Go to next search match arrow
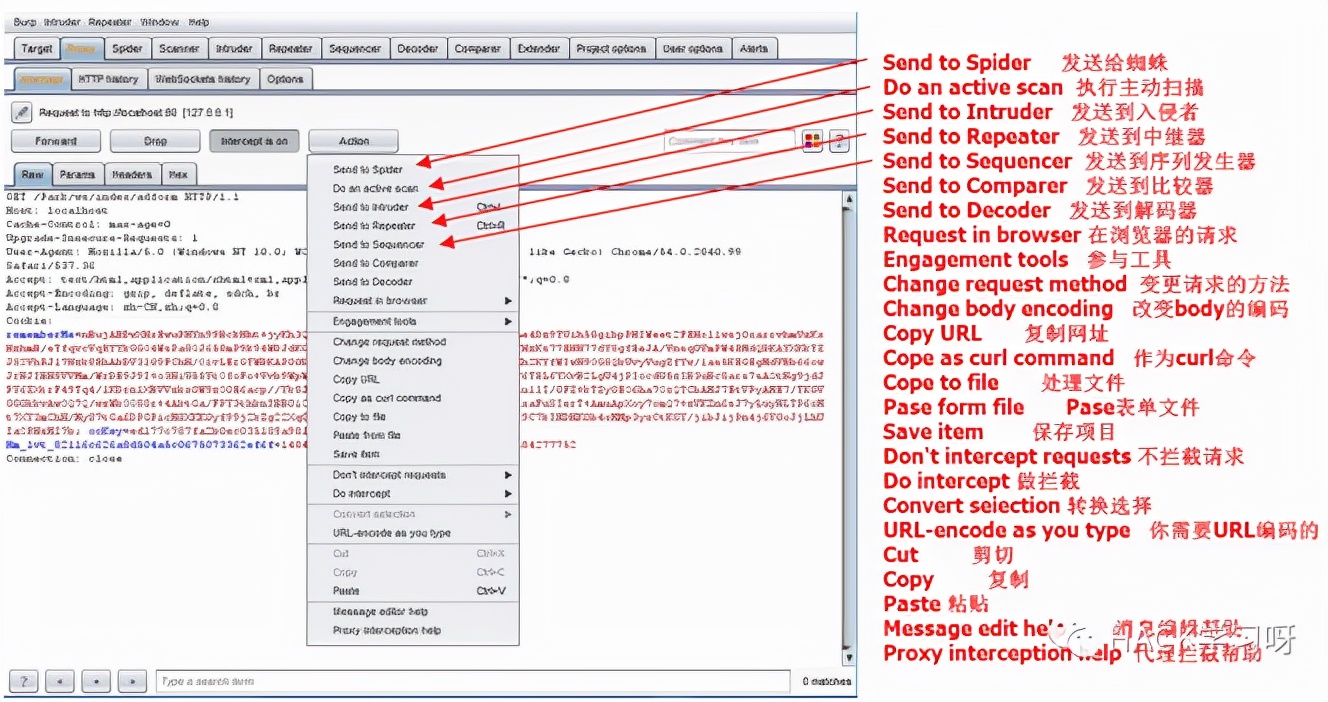The width and height of the screenshot is (1328, 702). 132,682
